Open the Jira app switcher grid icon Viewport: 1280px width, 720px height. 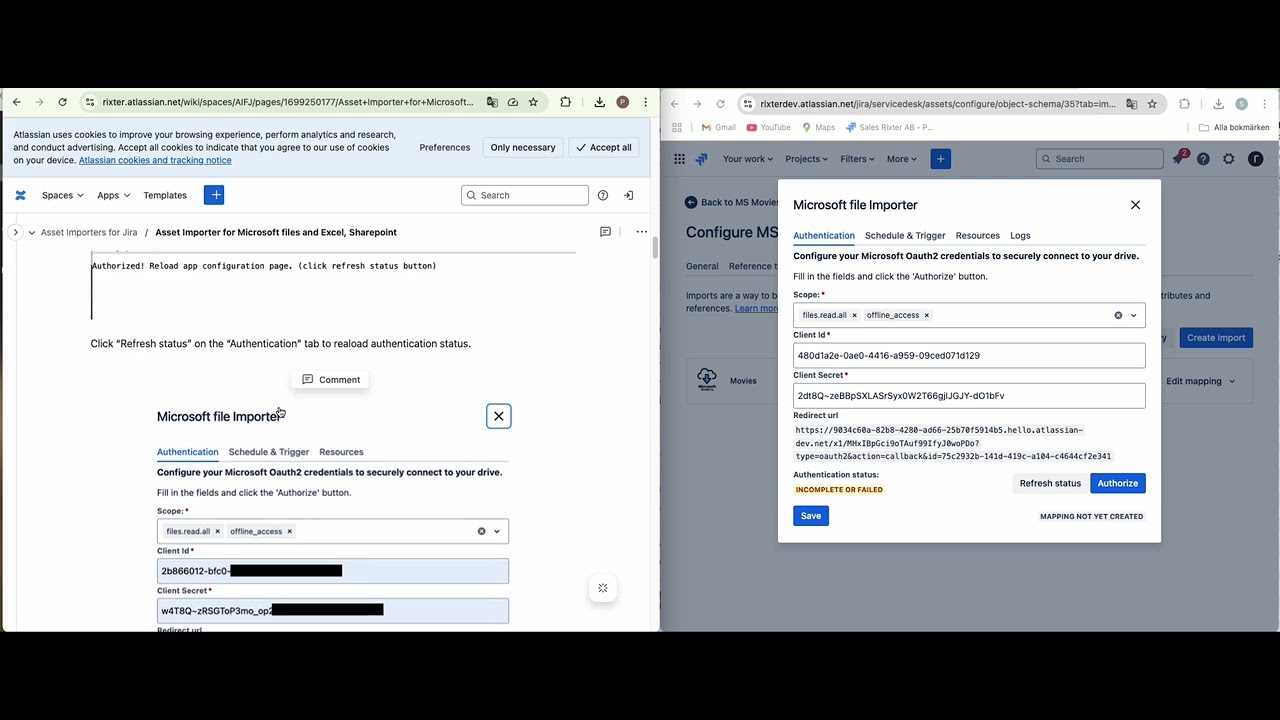click(x=679, y=159)
